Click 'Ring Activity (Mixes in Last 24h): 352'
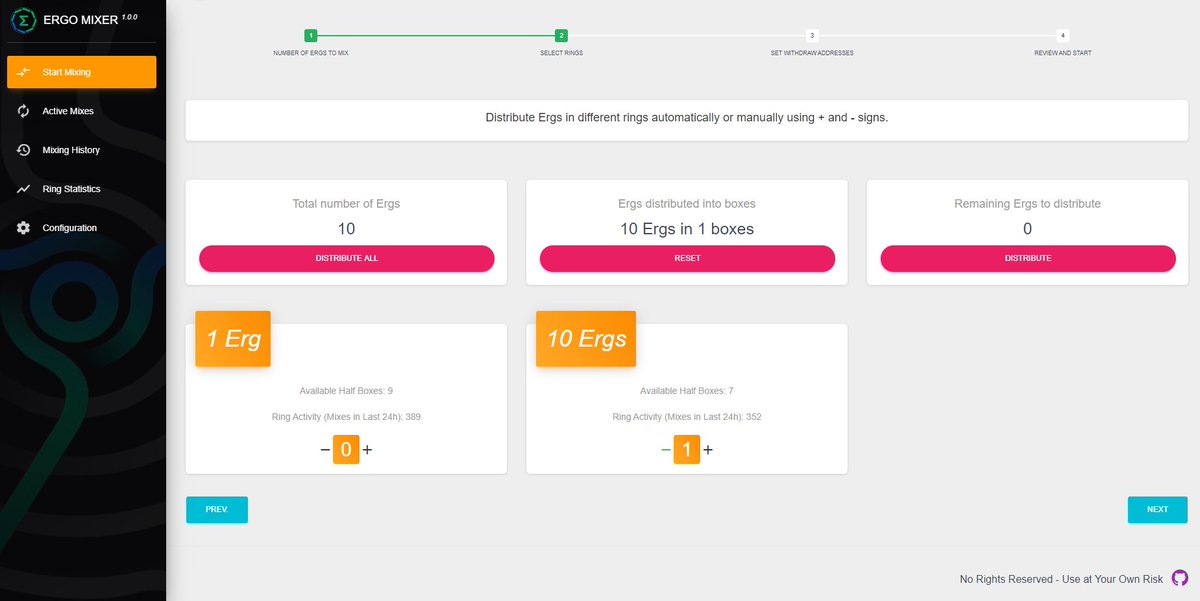Screen dimensions: 1200x601 [687, 417]
